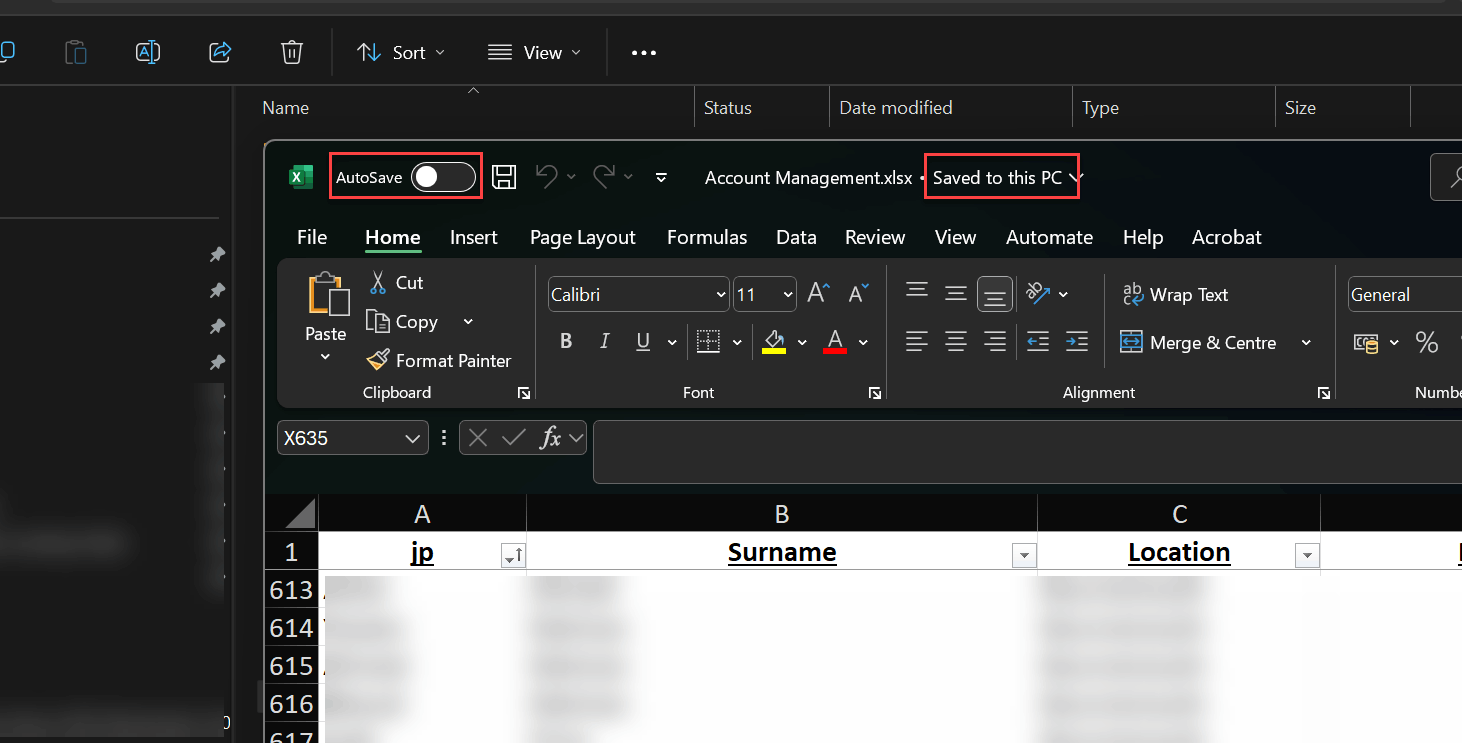This screenshot has height=743, width=1462.
Task: Click the Increase Font Size icon
Action: coord(818,293)
